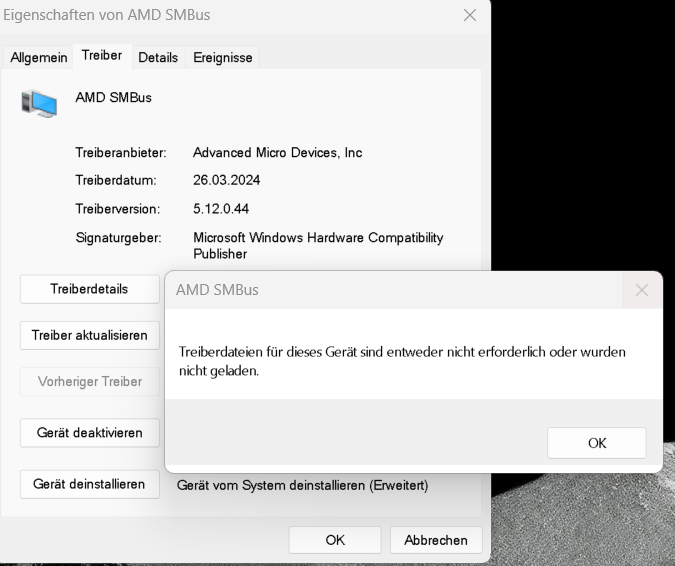Open the Details tab

point(158,57)
